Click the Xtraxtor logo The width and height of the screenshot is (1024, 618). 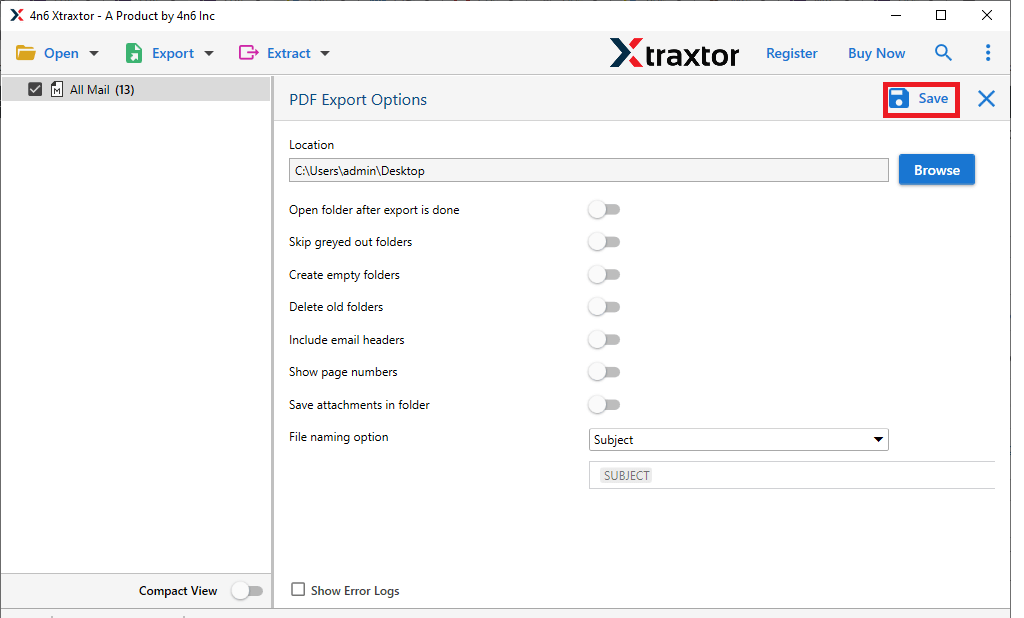[x=674, y=53]
